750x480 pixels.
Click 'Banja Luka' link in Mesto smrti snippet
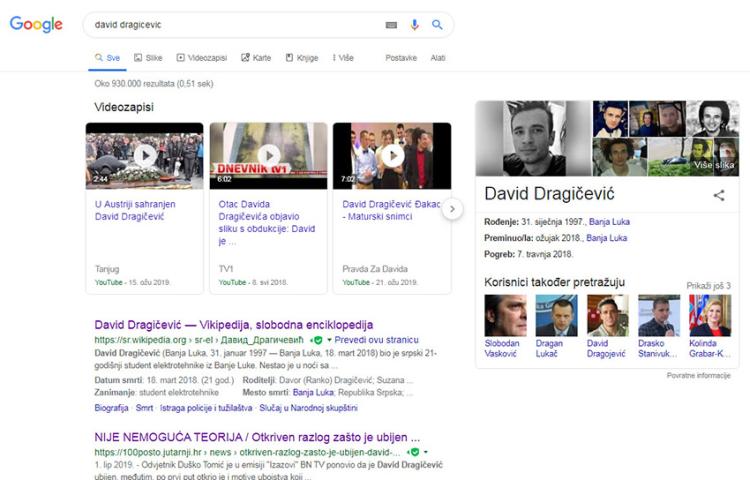[x=313, y=393]
